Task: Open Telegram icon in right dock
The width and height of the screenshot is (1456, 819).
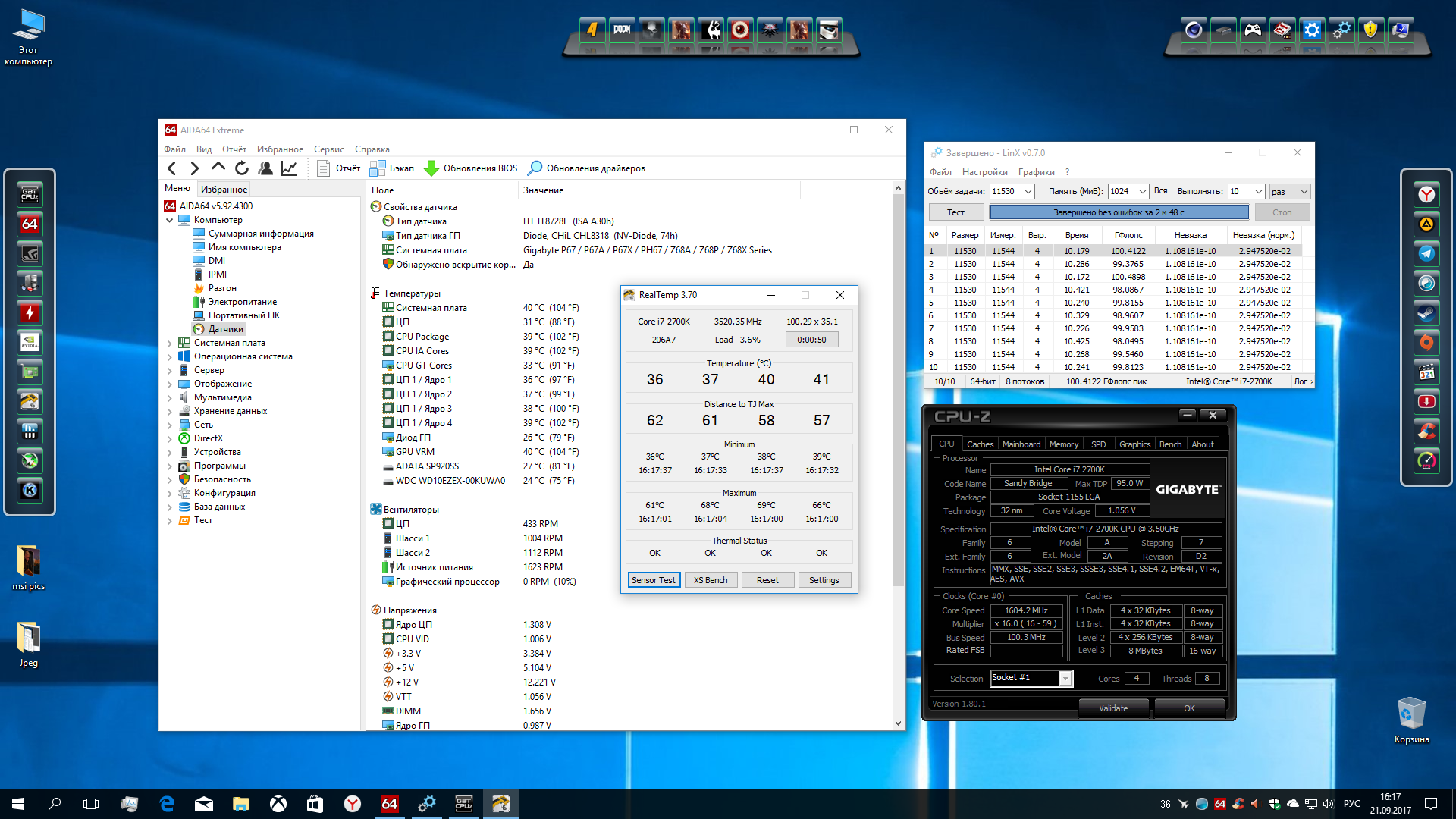Action: [x=1426, y=254]
